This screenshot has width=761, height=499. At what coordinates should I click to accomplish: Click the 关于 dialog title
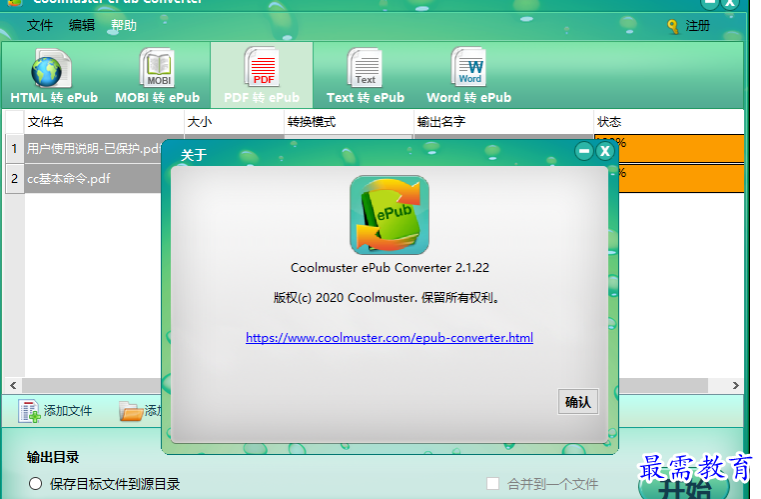tap(194, 155)
